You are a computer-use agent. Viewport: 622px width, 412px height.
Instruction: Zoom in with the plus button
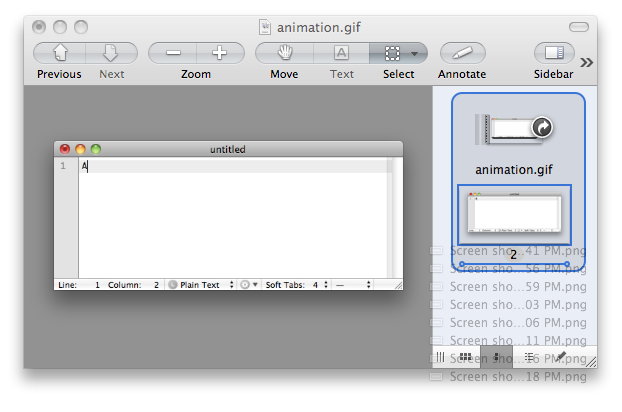click(220, 53)
